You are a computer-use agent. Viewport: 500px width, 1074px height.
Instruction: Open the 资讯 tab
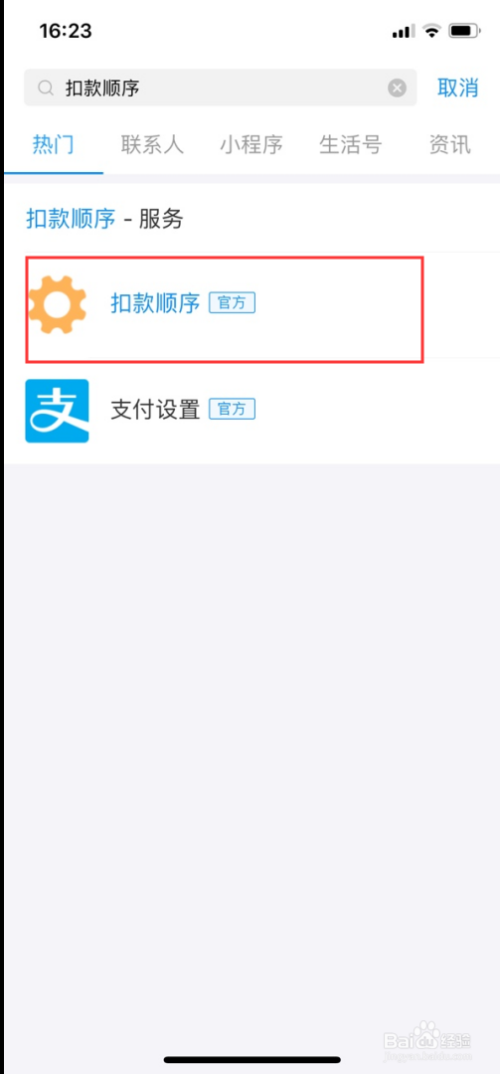click(450, 145)
